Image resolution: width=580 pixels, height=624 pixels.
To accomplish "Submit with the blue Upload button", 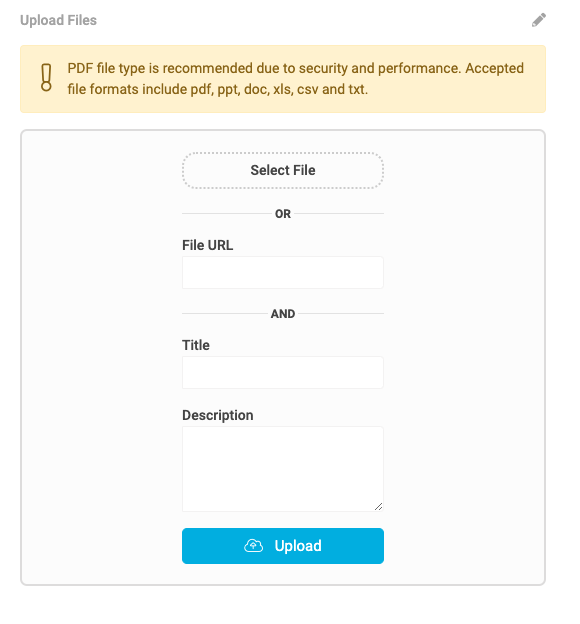I will [x=283, y=546].
